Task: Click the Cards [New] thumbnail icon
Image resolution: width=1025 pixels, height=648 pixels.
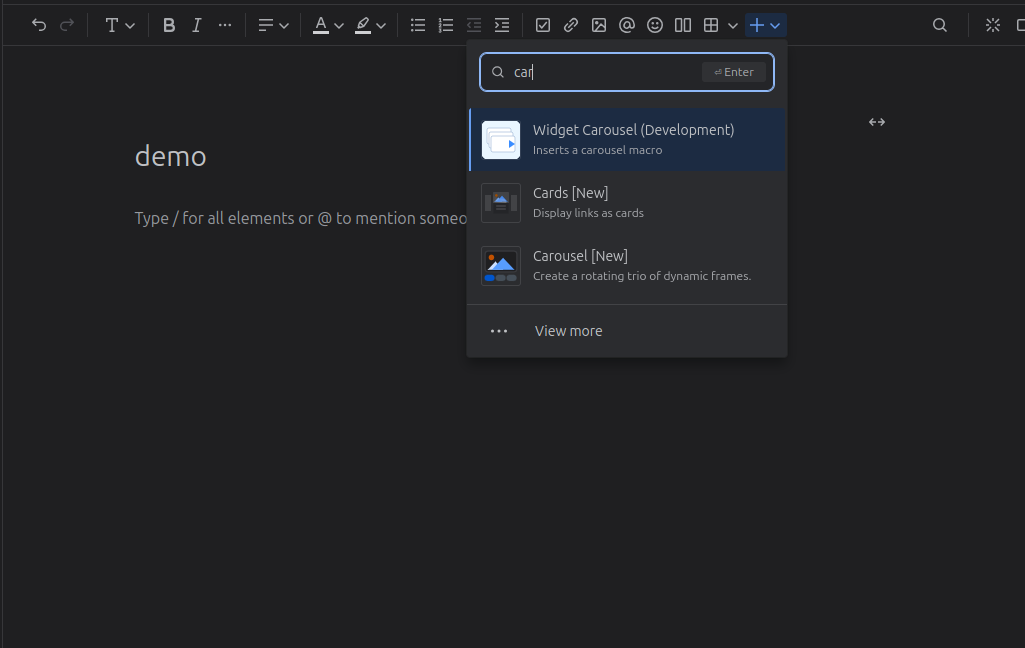Action: tap(501, 203)
